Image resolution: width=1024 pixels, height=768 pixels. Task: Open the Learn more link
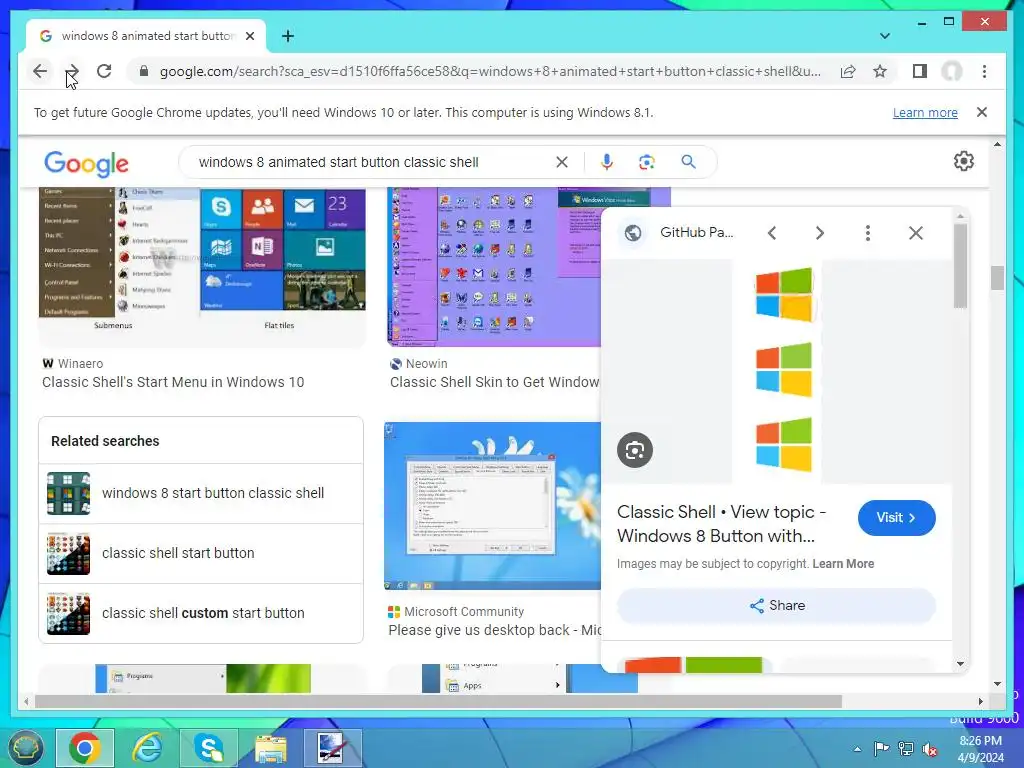point(925,112)
